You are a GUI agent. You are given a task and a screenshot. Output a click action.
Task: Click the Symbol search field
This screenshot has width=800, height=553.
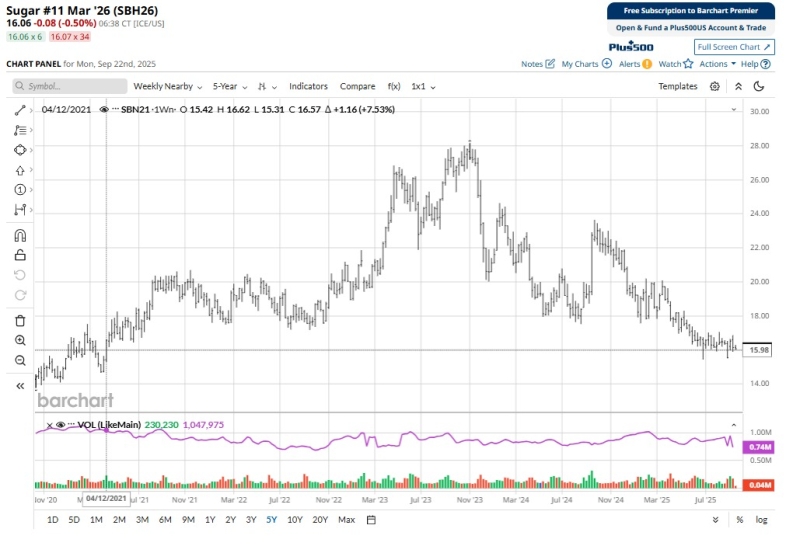pyautogui.click(x=68, y=86)
